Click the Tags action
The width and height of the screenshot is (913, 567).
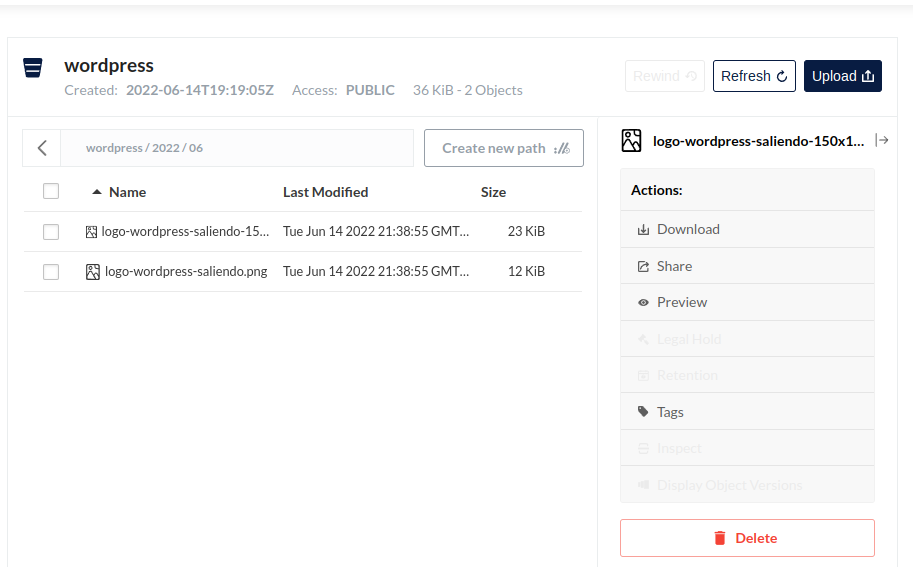(x=748, y=412)
